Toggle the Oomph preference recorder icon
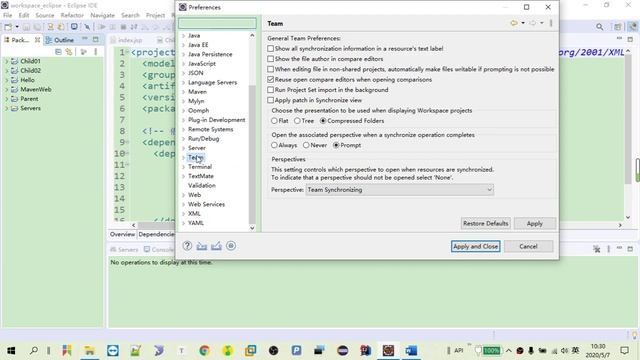This screenshot has width=640, height=360. [231, 246]
